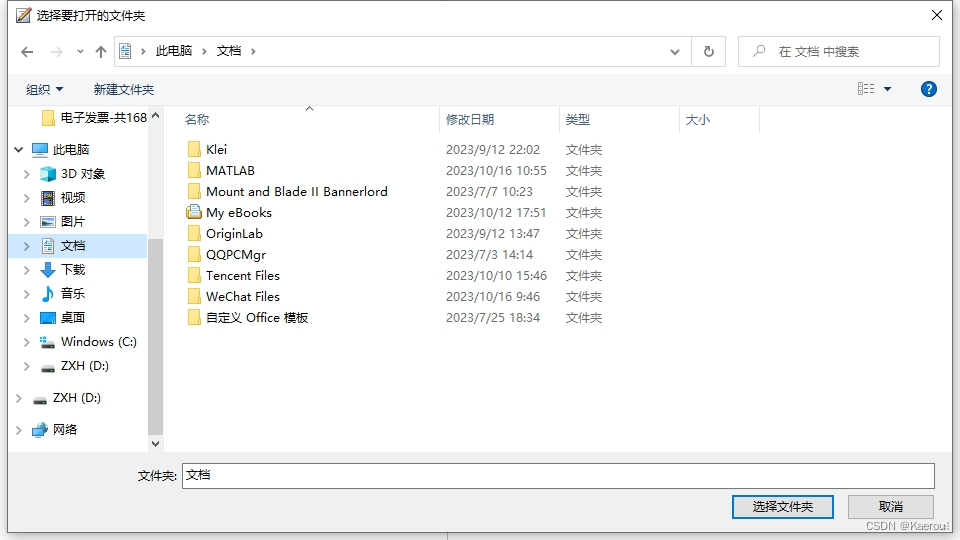960x540 pixels.
Task: Sort by 类型 column header
Action: (x=577, y=120)
